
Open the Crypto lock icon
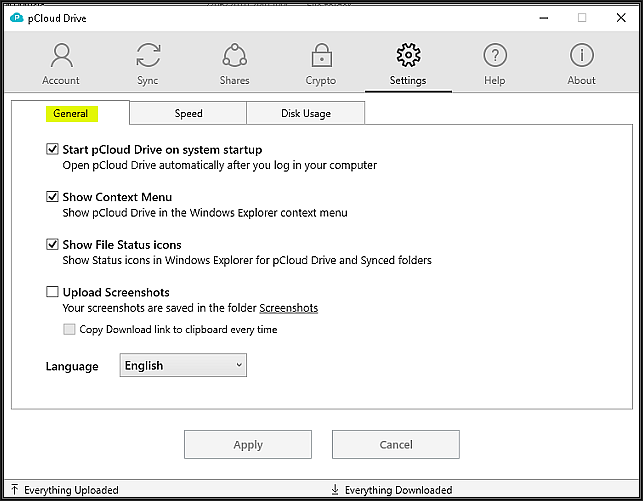coord(322,55)
